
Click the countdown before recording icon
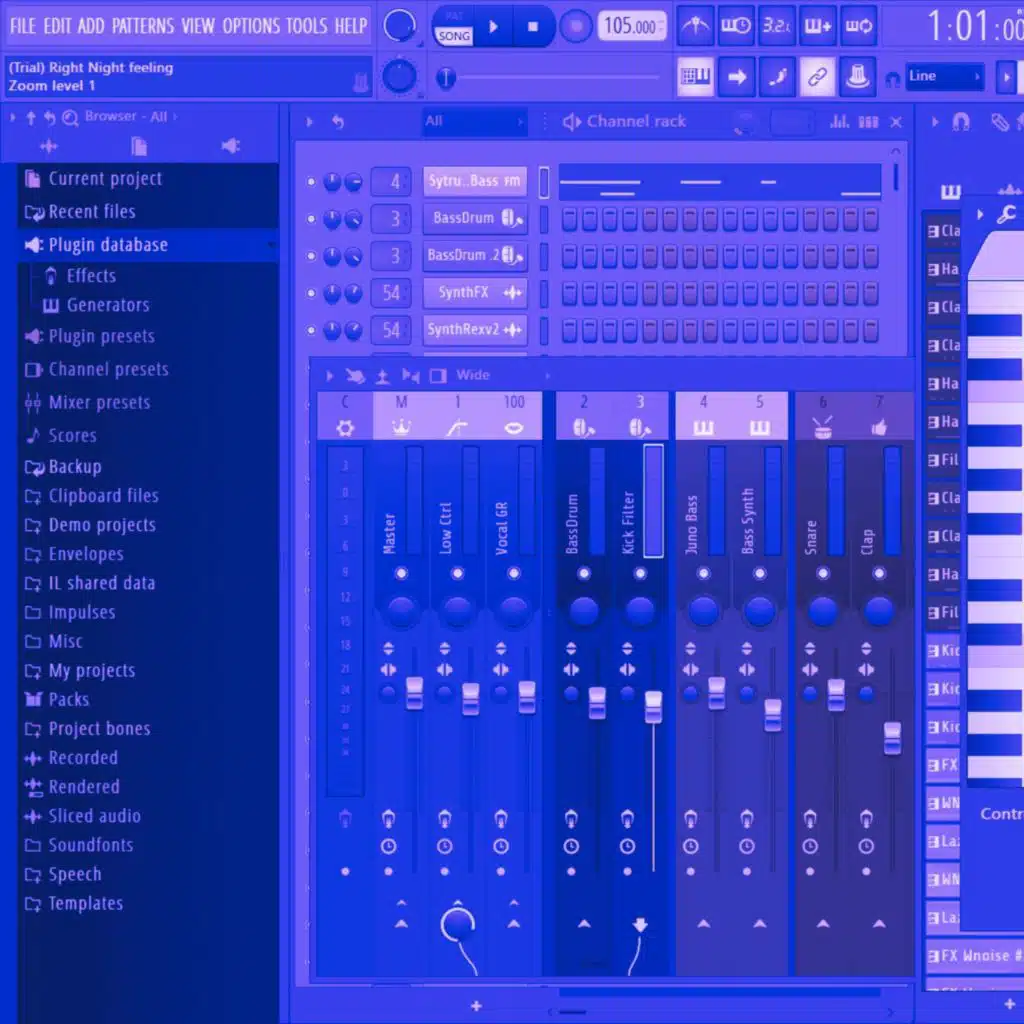(x=777, y=25)
